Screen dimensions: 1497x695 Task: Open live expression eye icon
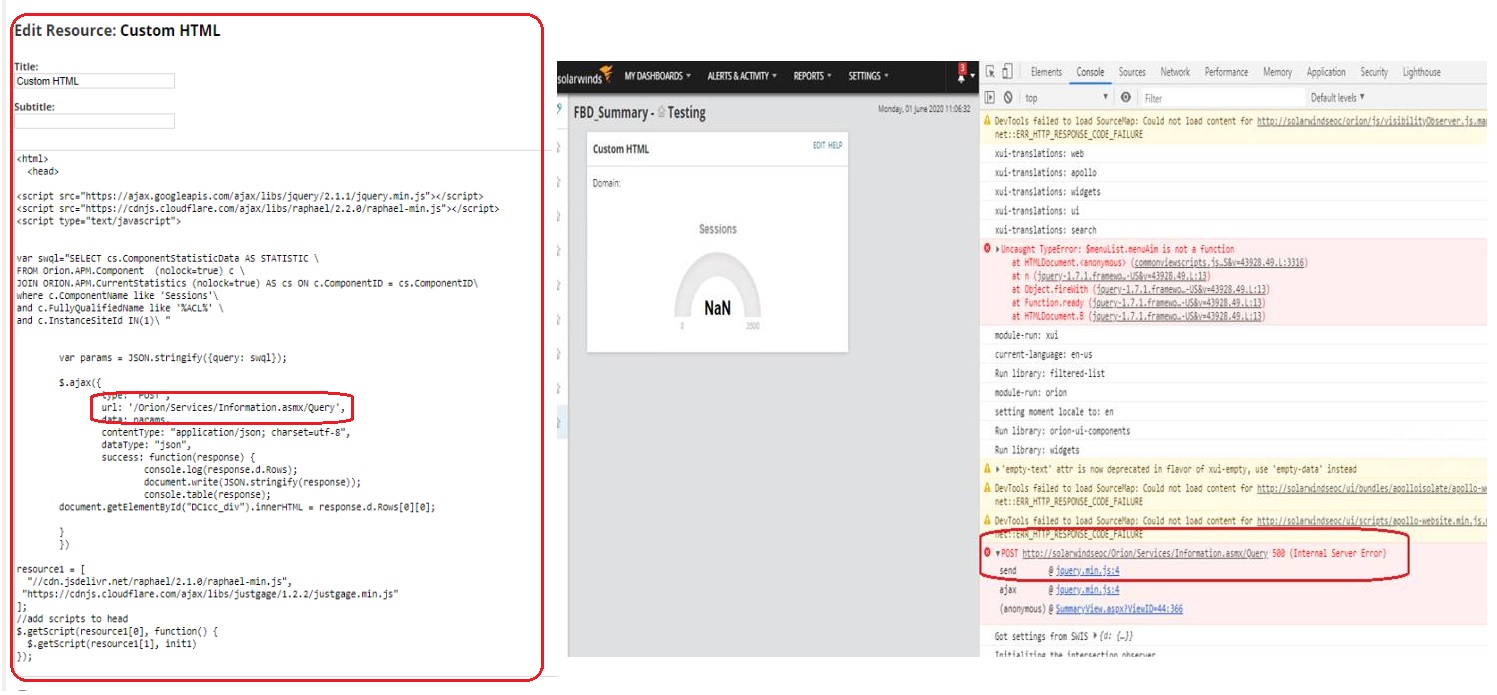tap(1126, 98)
